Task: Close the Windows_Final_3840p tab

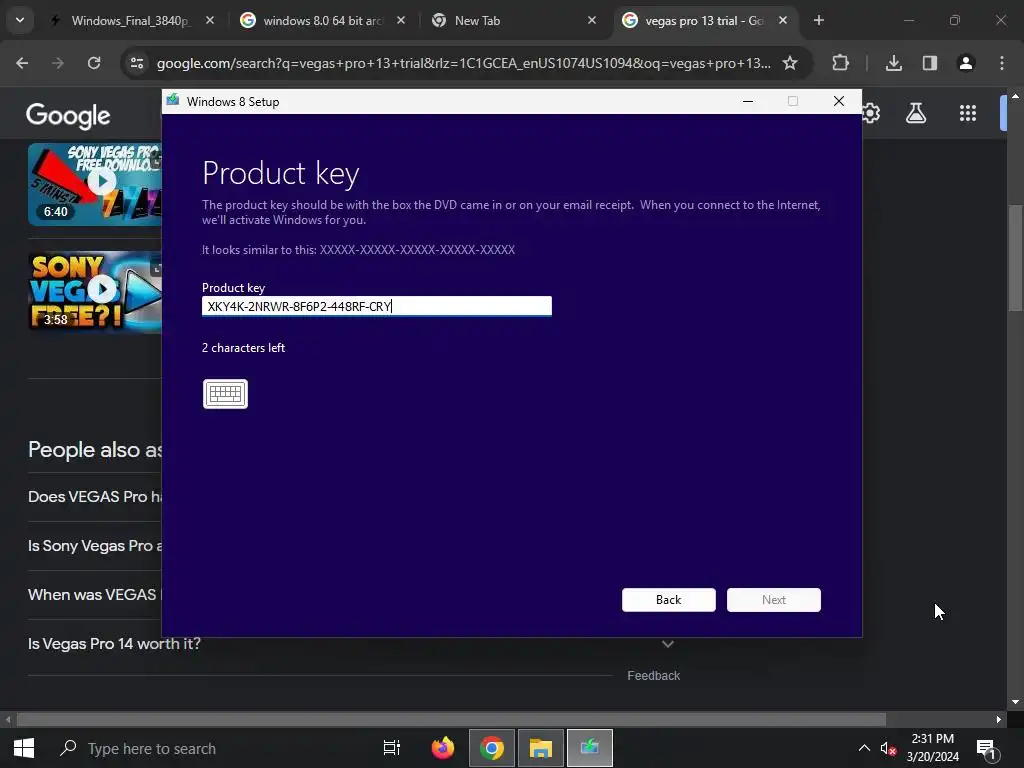Action: [210, 21]
